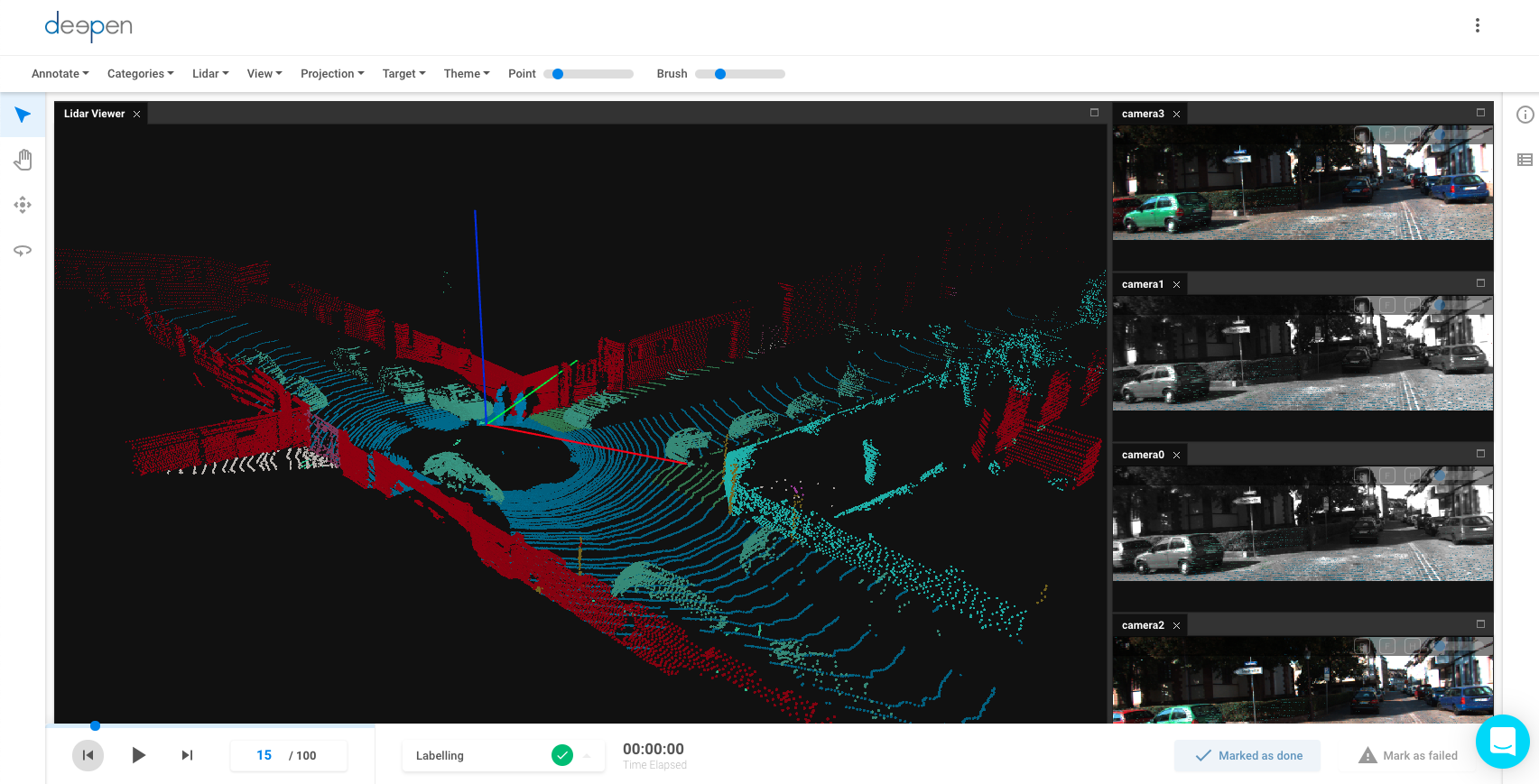Go to the previous frame
This screenshot has width=1539, height=784.
pyautogui.click(x=88, y=755)
